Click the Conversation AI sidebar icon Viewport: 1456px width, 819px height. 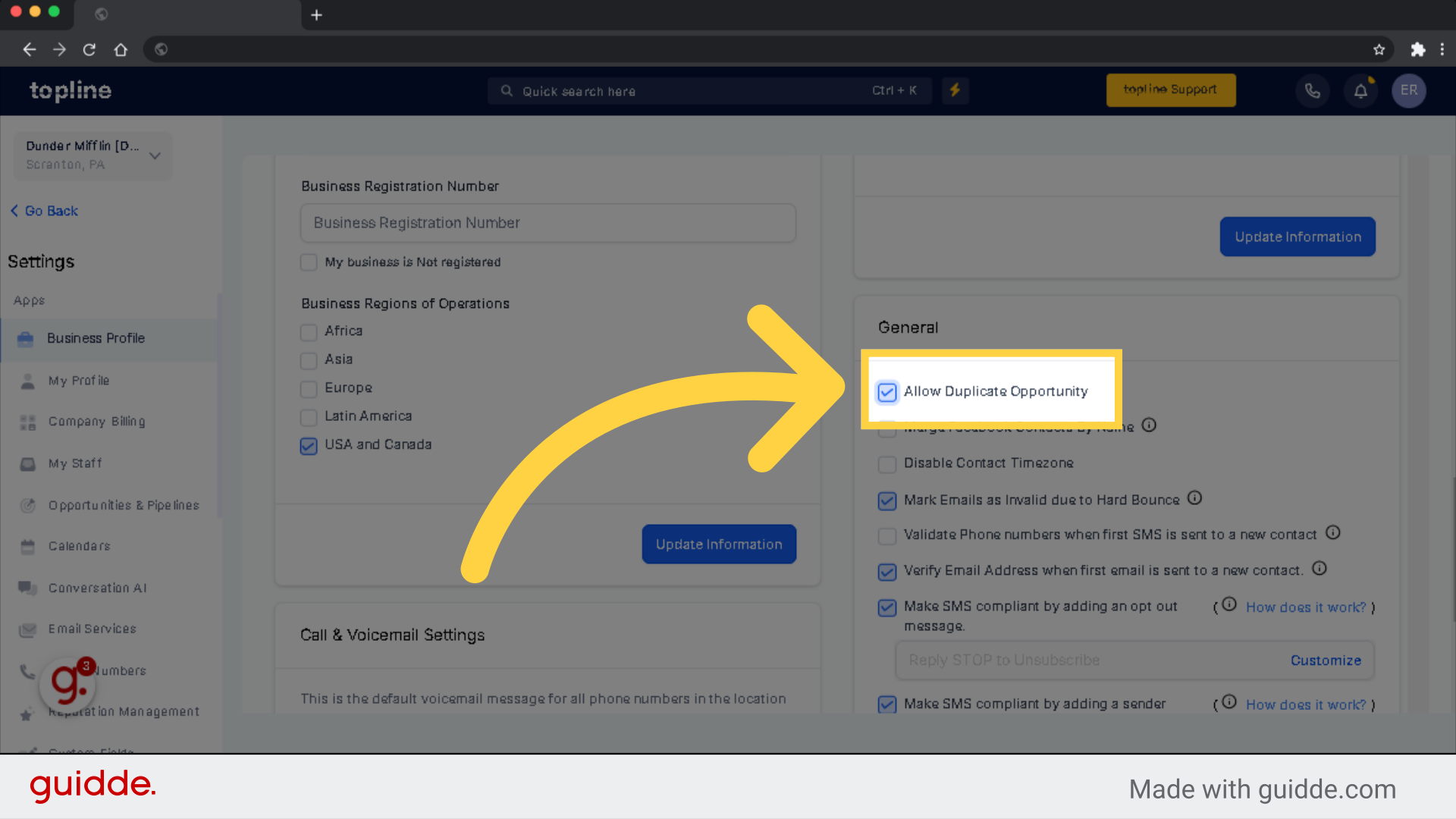[27, 587]
